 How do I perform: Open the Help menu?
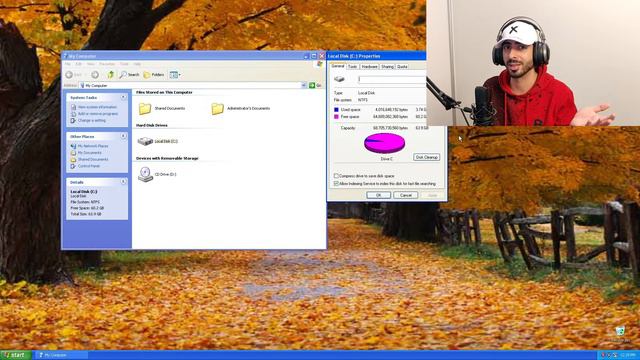137,64
